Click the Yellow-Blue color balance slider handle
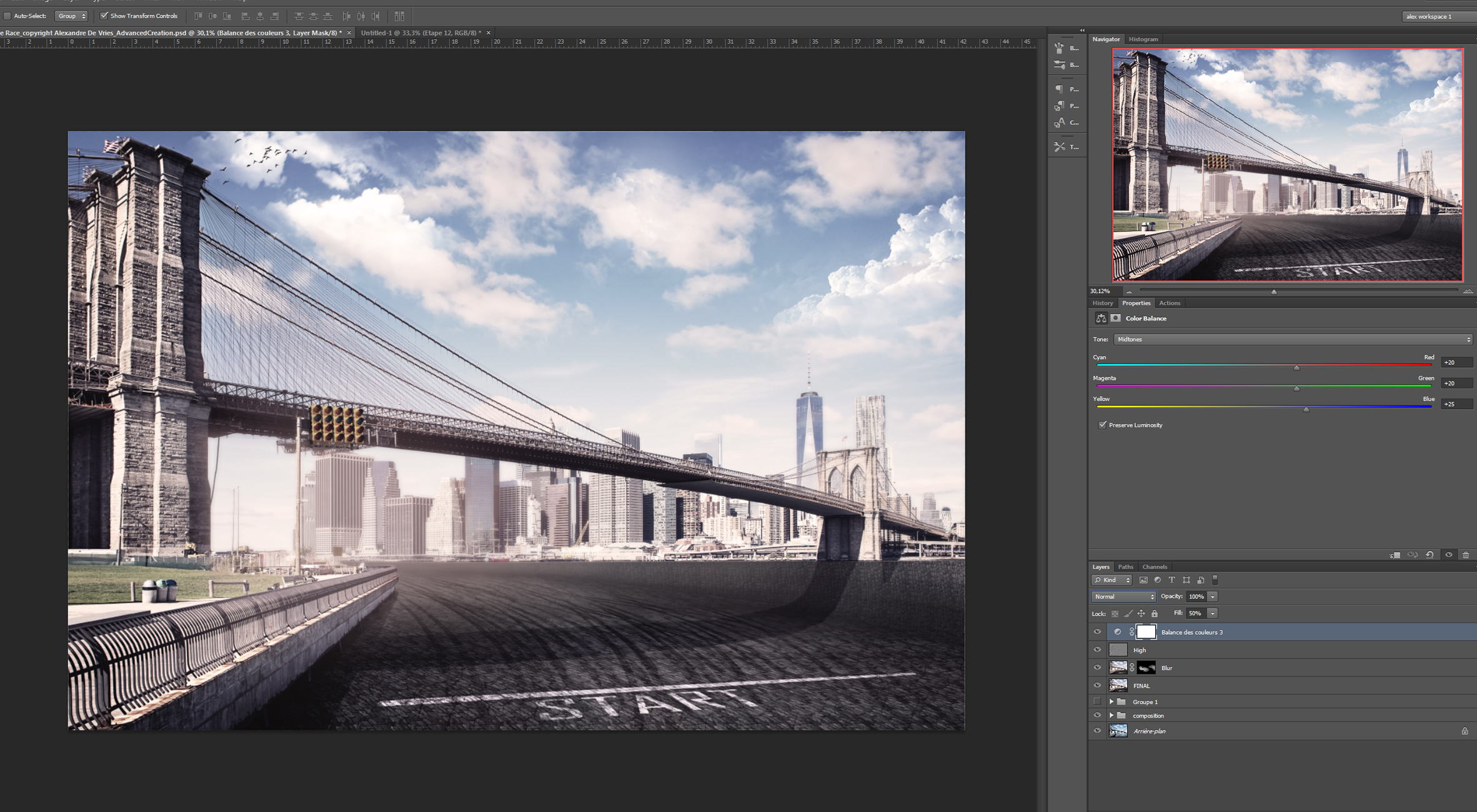This screenshot has width=1477, height=812. pyautogui.click(x=1306, y=410)
